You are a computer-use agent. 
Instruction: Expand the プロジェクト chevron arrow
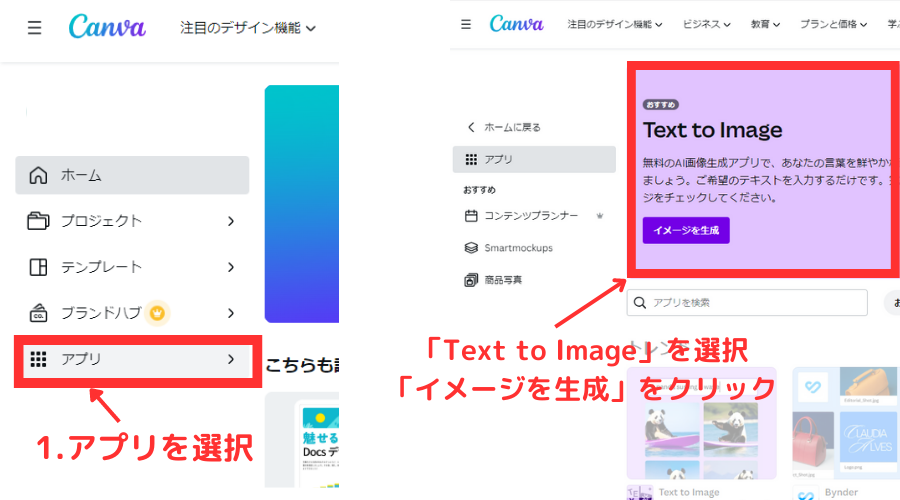[x=231, y=221]
